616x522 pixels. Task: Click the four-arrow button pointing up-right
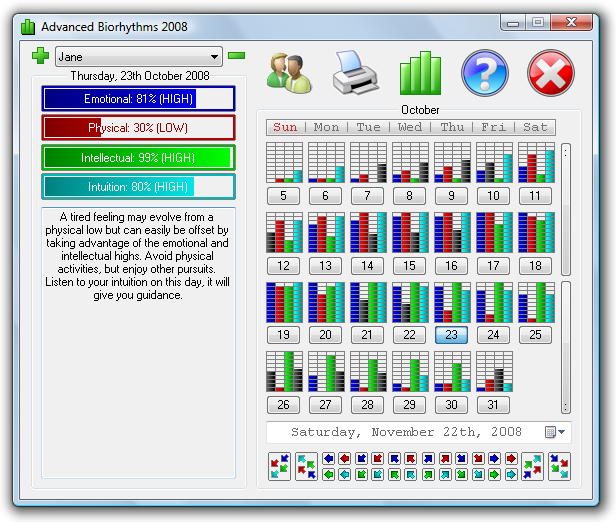533,466
